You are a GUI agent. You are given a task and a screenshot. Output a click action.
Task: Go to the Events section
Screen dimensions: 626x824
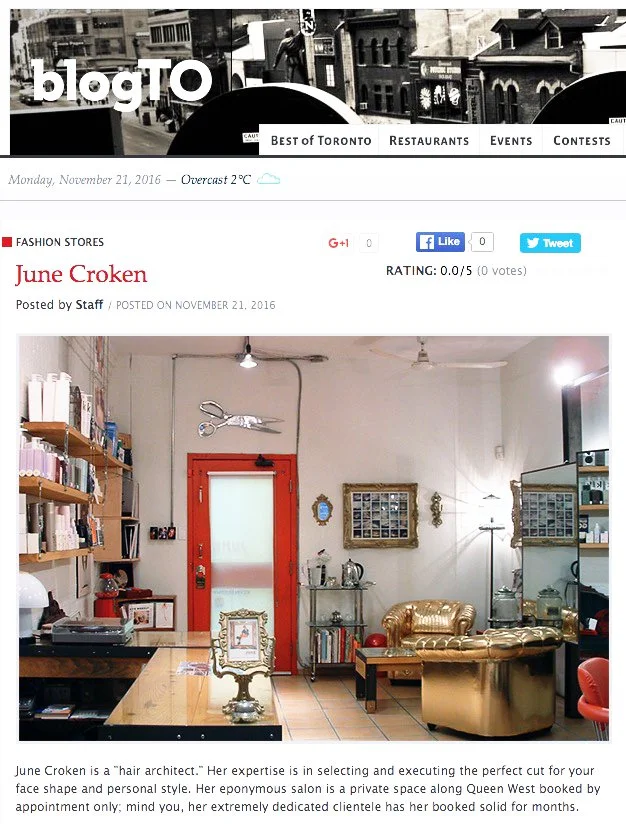(511, 141)
